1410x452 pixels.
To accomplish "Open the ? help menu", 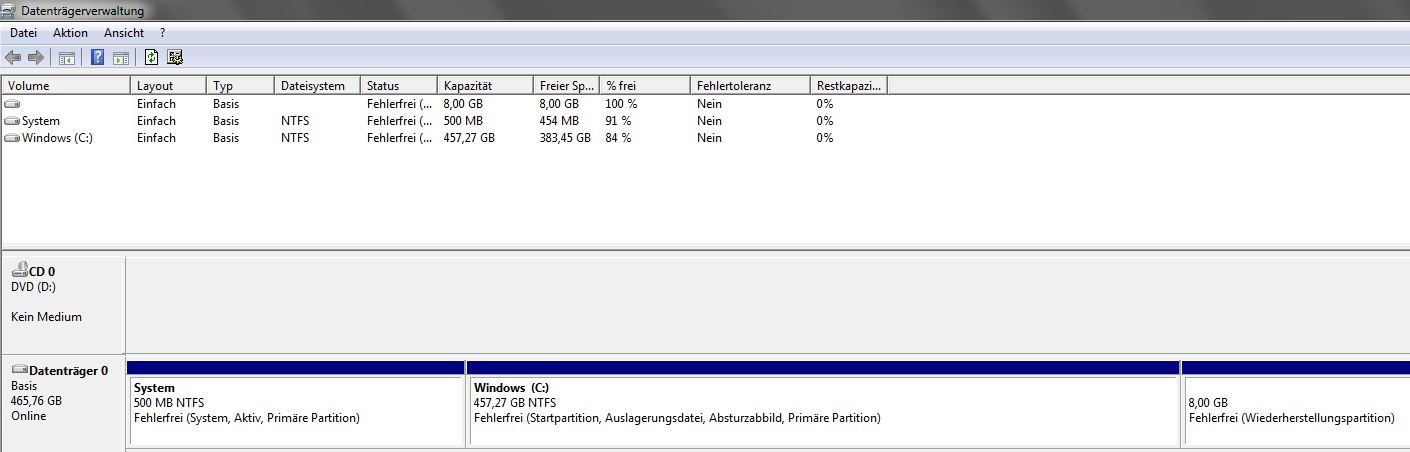I will [162, 33].
